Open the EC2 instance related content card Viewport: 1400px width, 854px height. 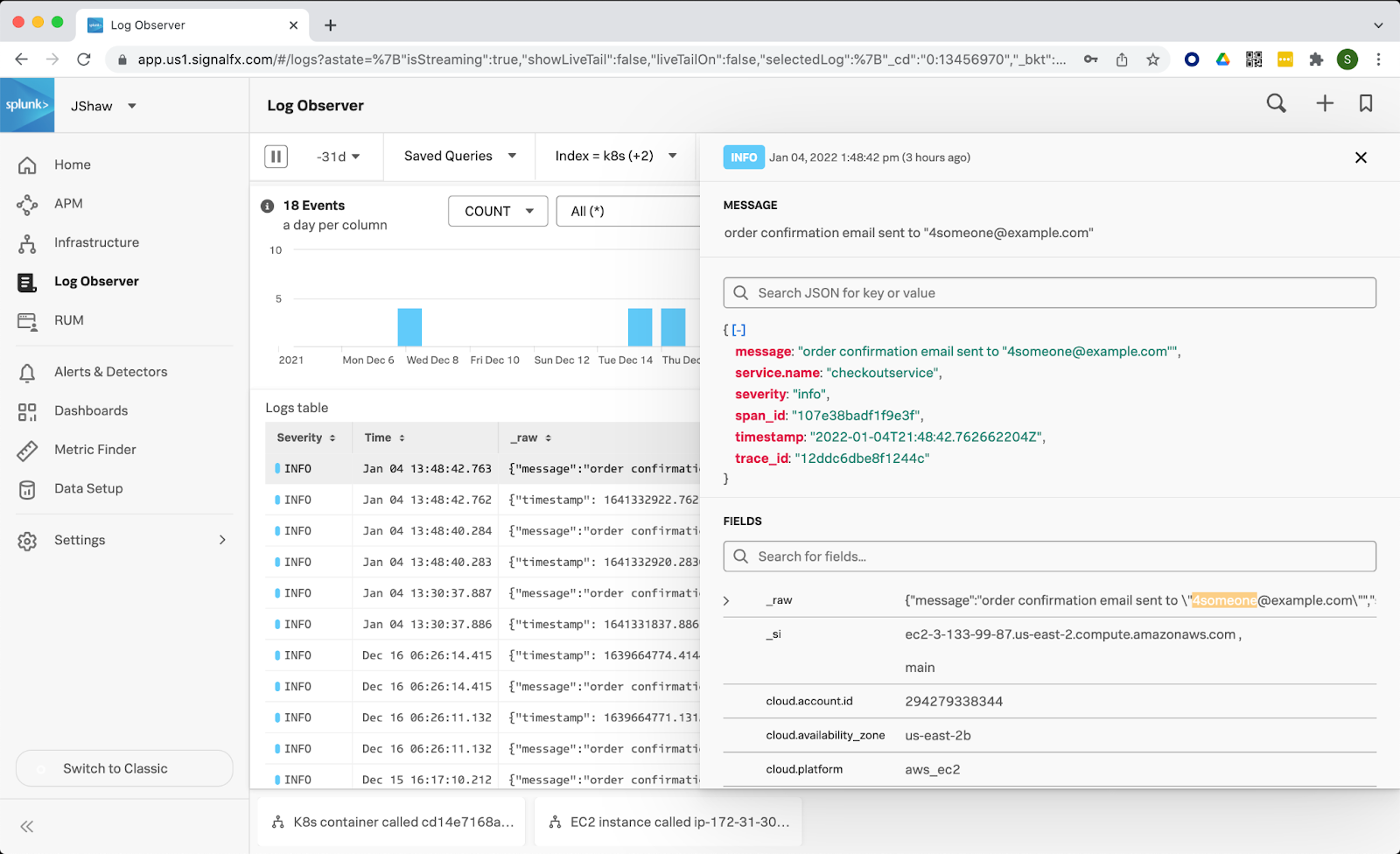(x=668, y=822)
